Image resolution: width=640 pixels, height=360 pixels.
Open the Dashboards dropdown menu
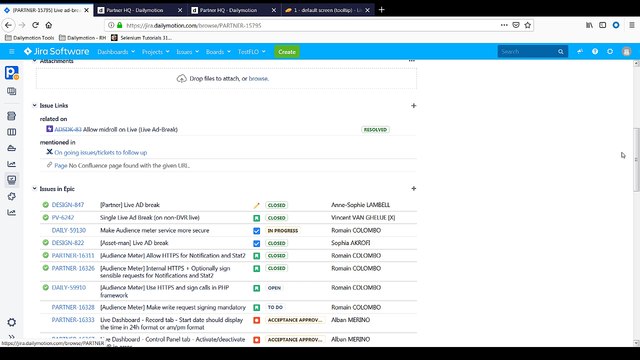point(116,52)
